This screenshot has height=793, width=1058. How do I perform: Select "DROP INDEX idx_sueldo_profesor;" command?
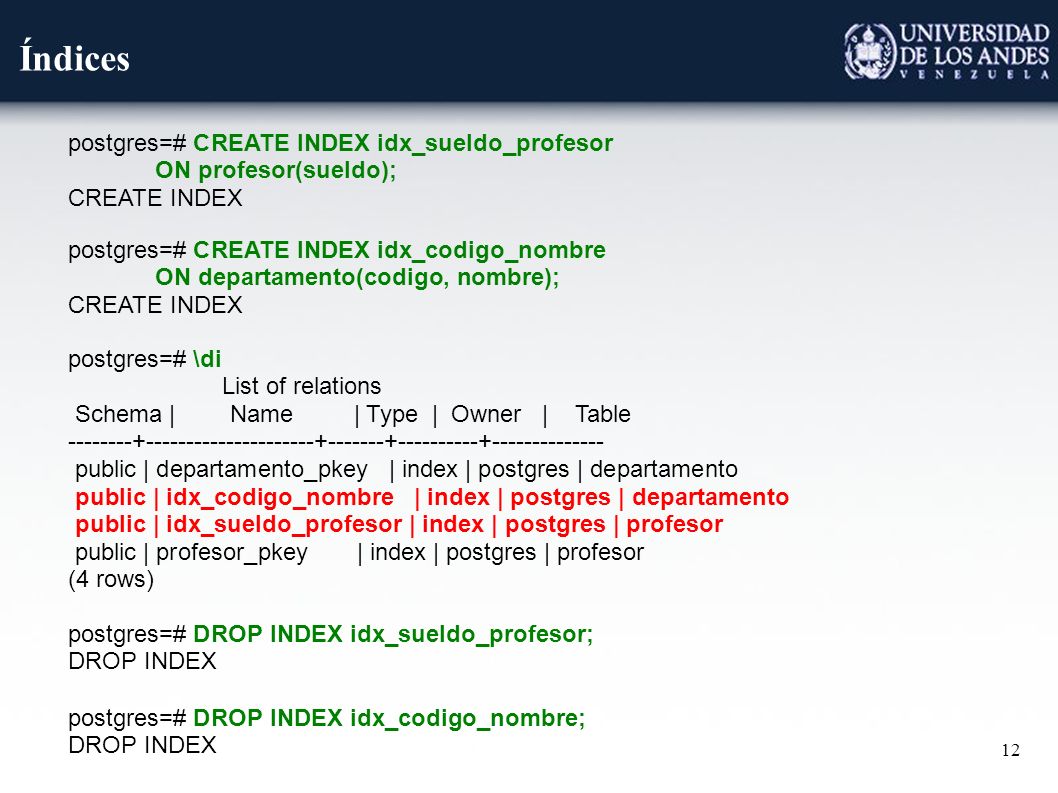393,634
